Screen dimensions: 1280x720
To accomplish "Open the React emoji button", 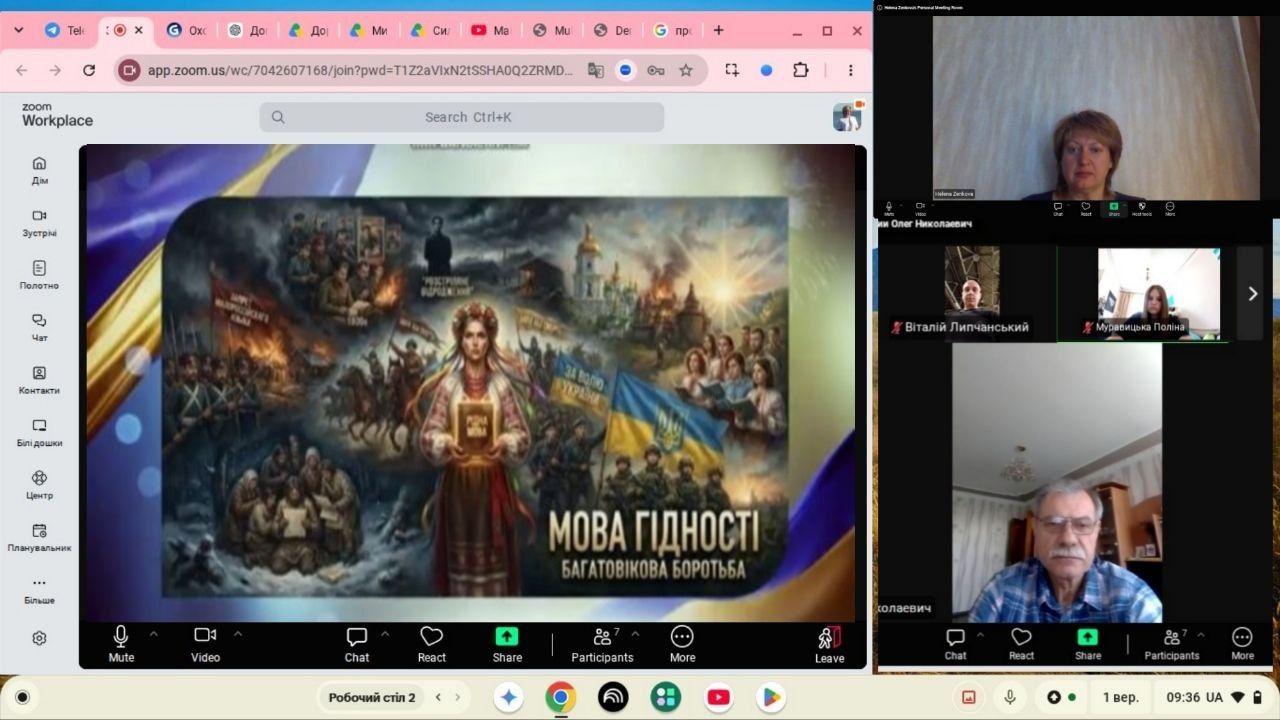I will 432,645.
